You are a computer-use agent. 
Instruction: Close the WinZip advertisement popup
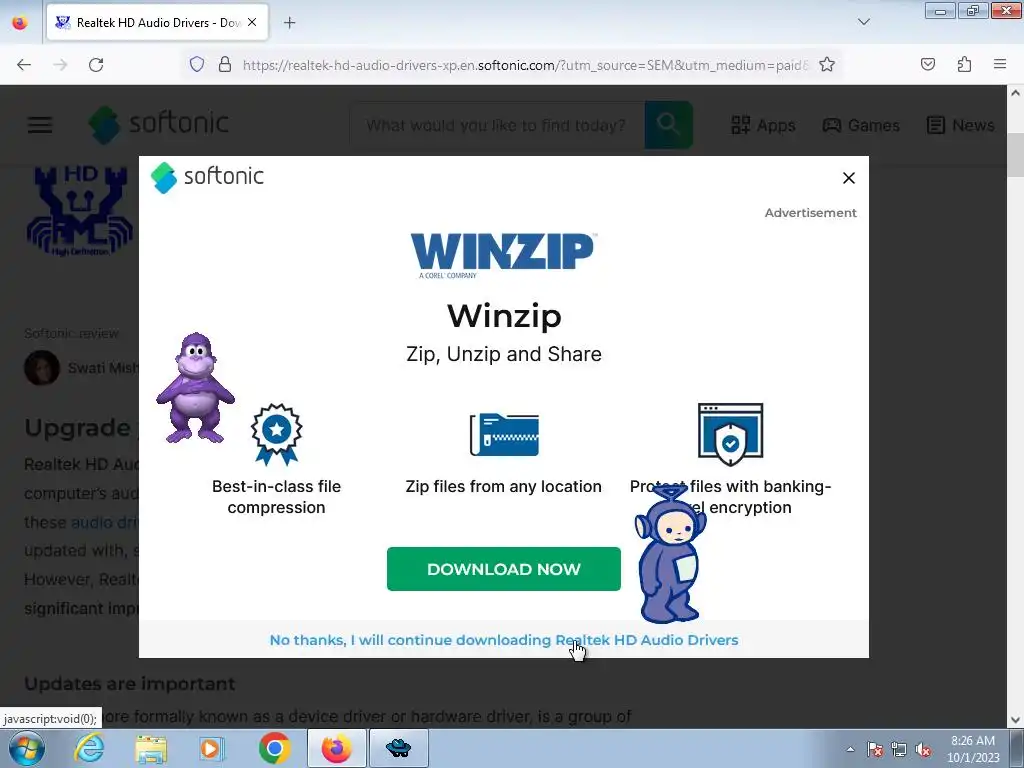(848, 178)
